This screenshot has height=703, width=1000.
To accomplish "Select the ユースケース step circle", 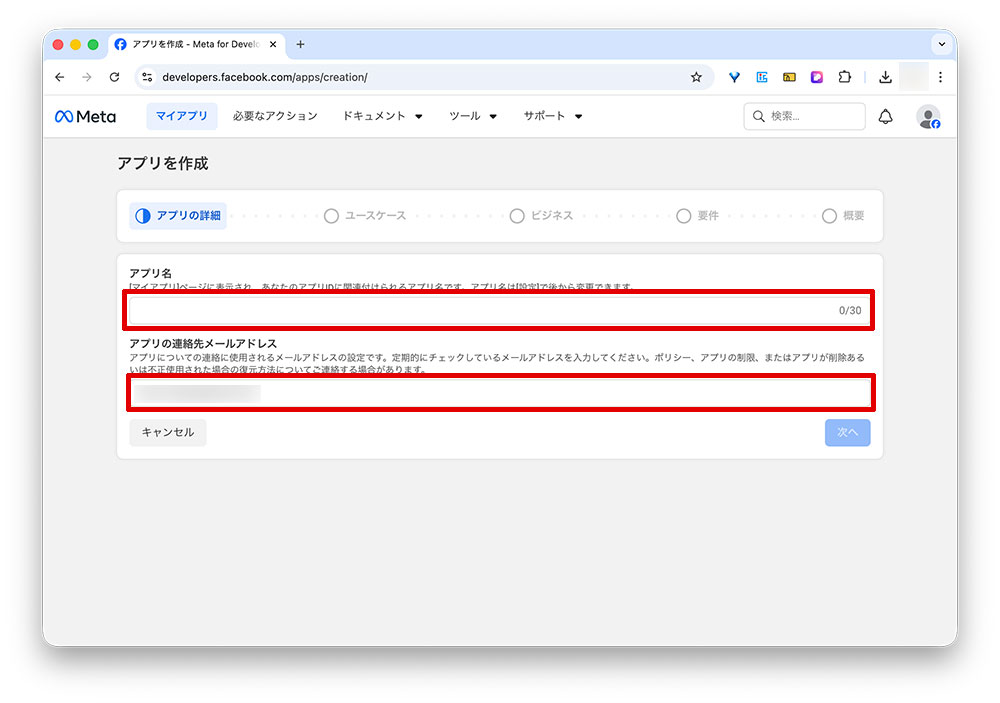I will 330,215.
